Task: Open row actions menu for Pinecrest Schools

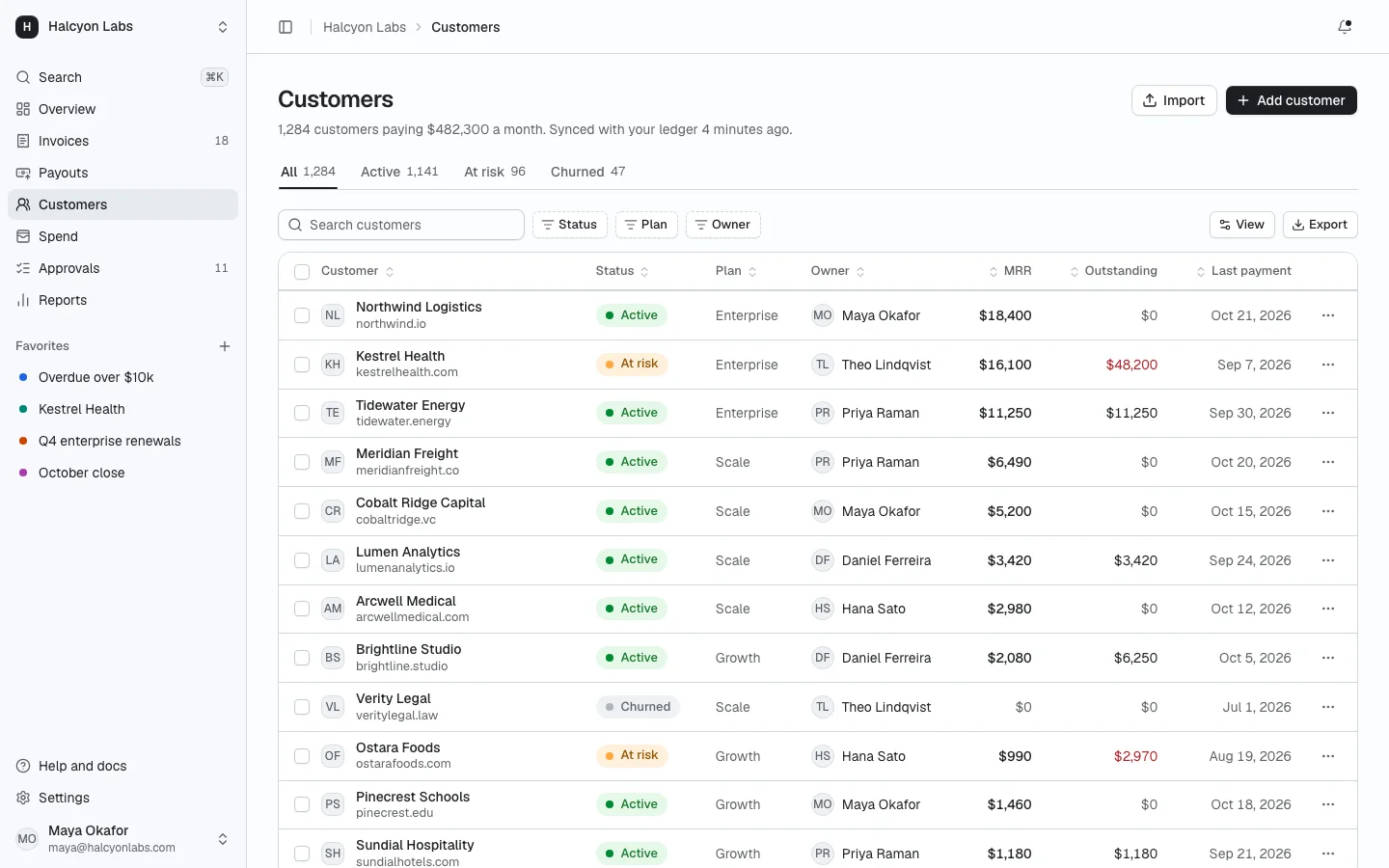Action: pyautogui.click(x=1328, y=804)
